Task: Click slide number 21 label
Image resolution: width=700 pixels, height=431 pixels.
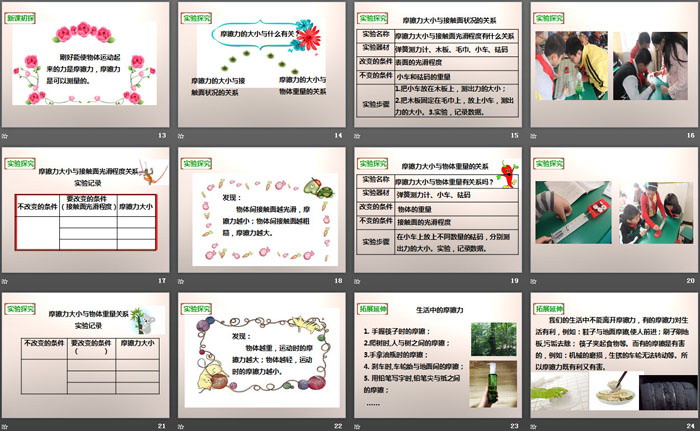Action: click(162, 426)
